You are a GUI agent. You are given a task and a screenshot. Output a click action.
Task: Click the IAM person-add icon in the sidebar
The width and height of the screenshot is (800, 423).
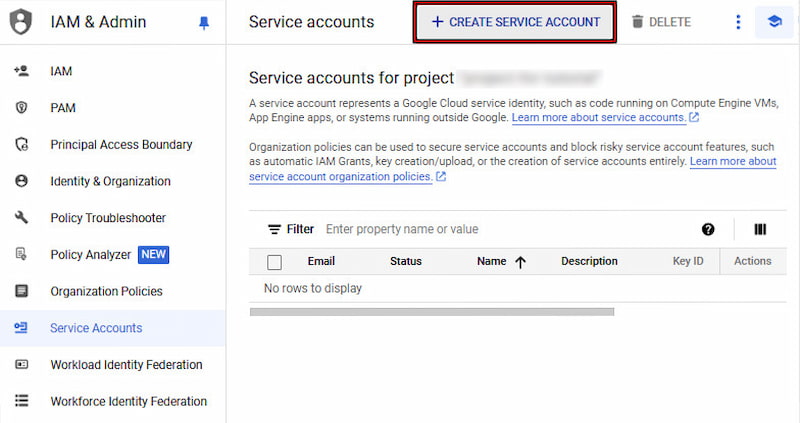click(x=21, y=71)
